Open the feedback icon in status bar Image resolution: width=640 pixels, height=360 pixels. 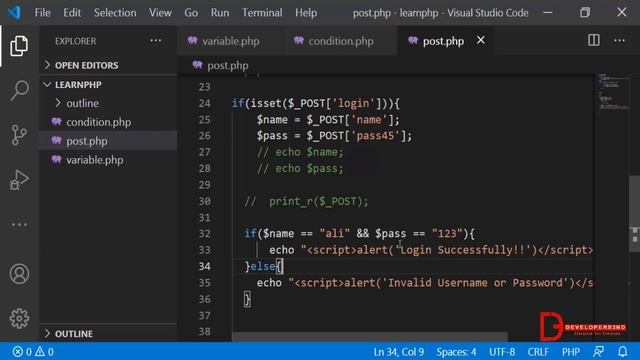(598, 352)
